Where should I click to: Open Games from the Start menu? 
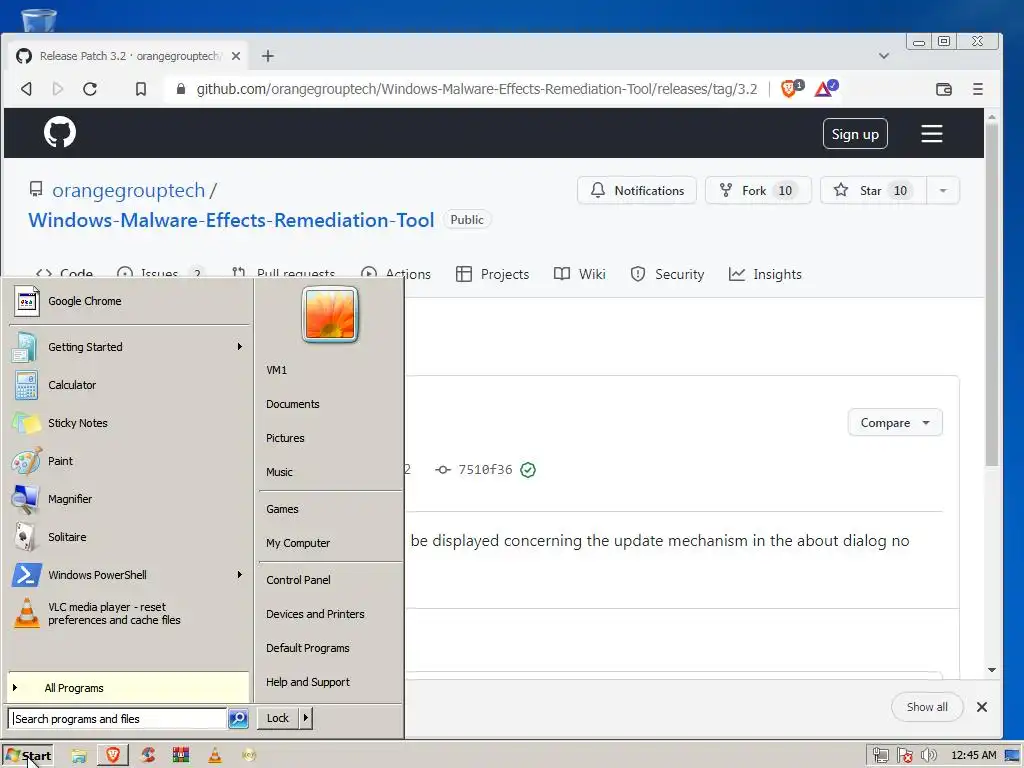(282, 509)
